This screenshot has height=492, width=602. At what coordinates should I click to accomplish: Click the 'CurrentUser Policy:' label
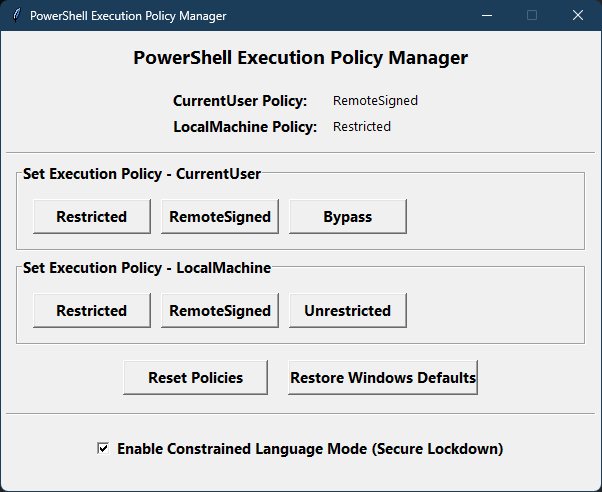[240, 101]
